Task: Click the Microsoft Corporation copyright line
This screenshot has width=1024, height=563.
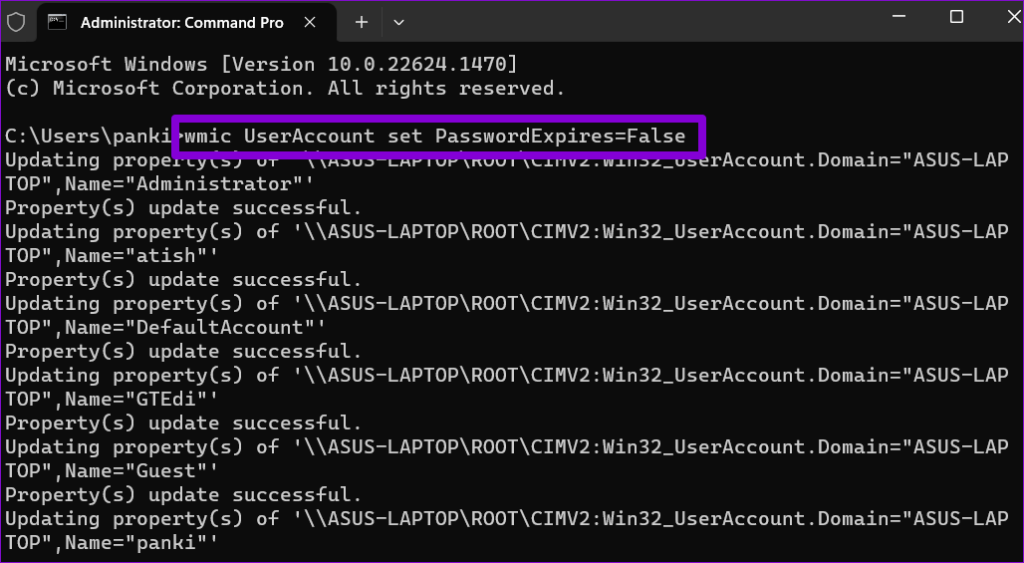Action: (x=285, y=88)
